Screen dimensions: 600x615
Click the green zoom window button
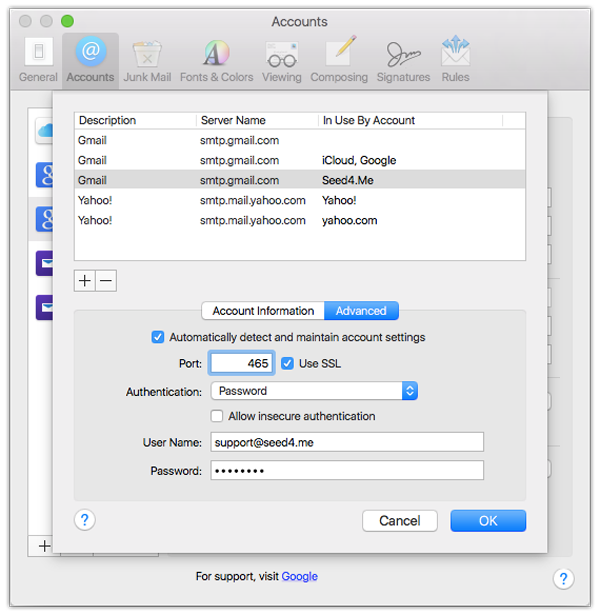point(67,21)
